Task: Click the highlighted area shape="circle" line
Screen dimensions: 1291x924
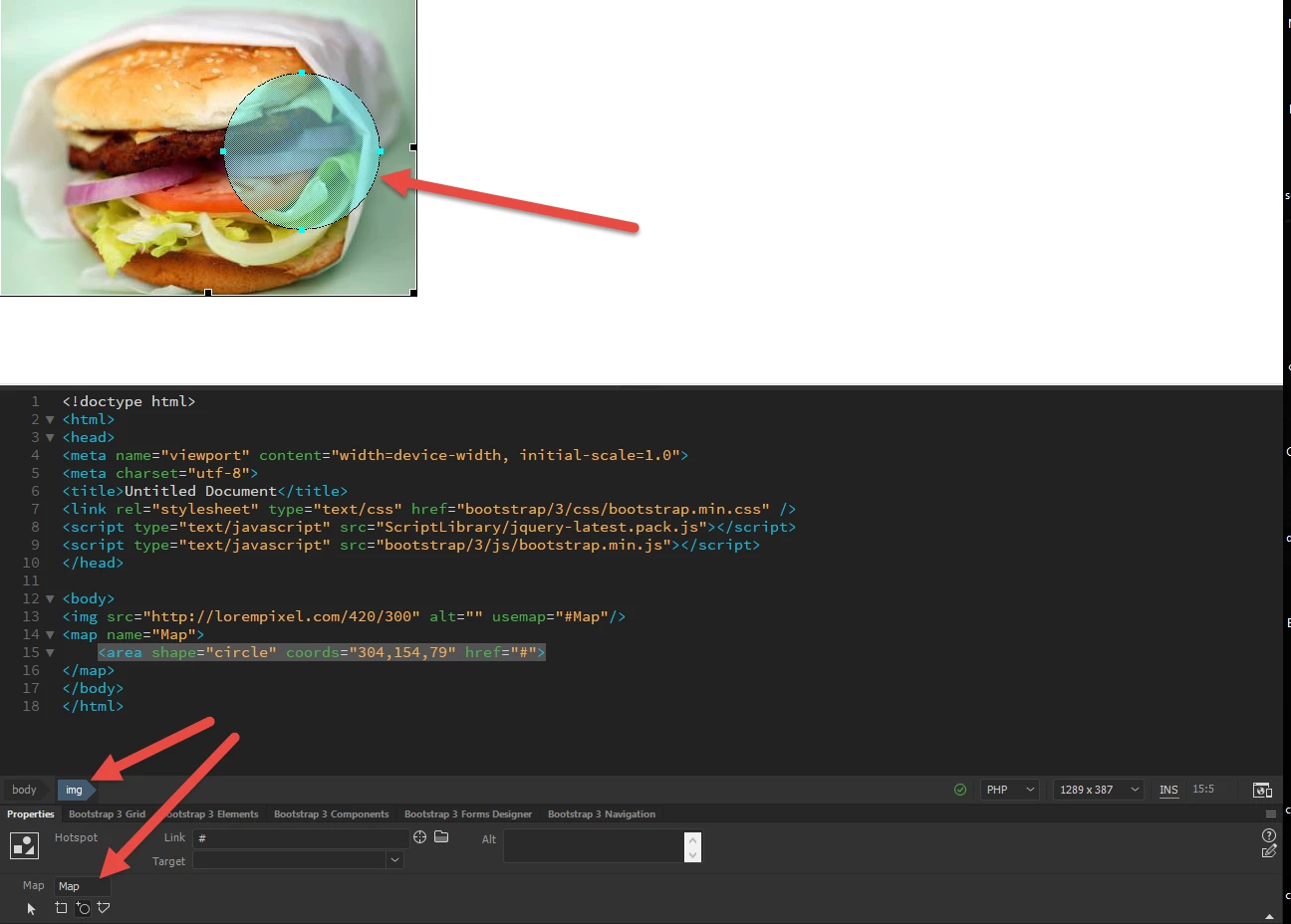Action: click(x=322, y=652)
